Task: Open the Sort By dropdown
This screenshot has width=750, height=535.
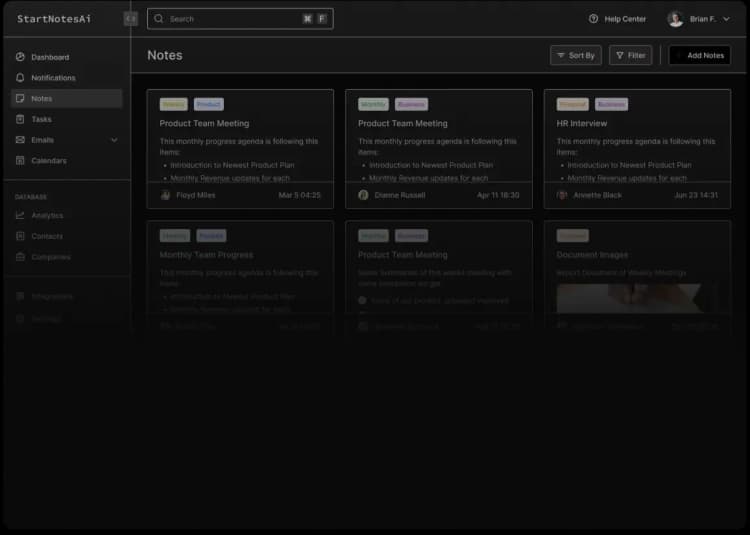Action: click(576, 55)
